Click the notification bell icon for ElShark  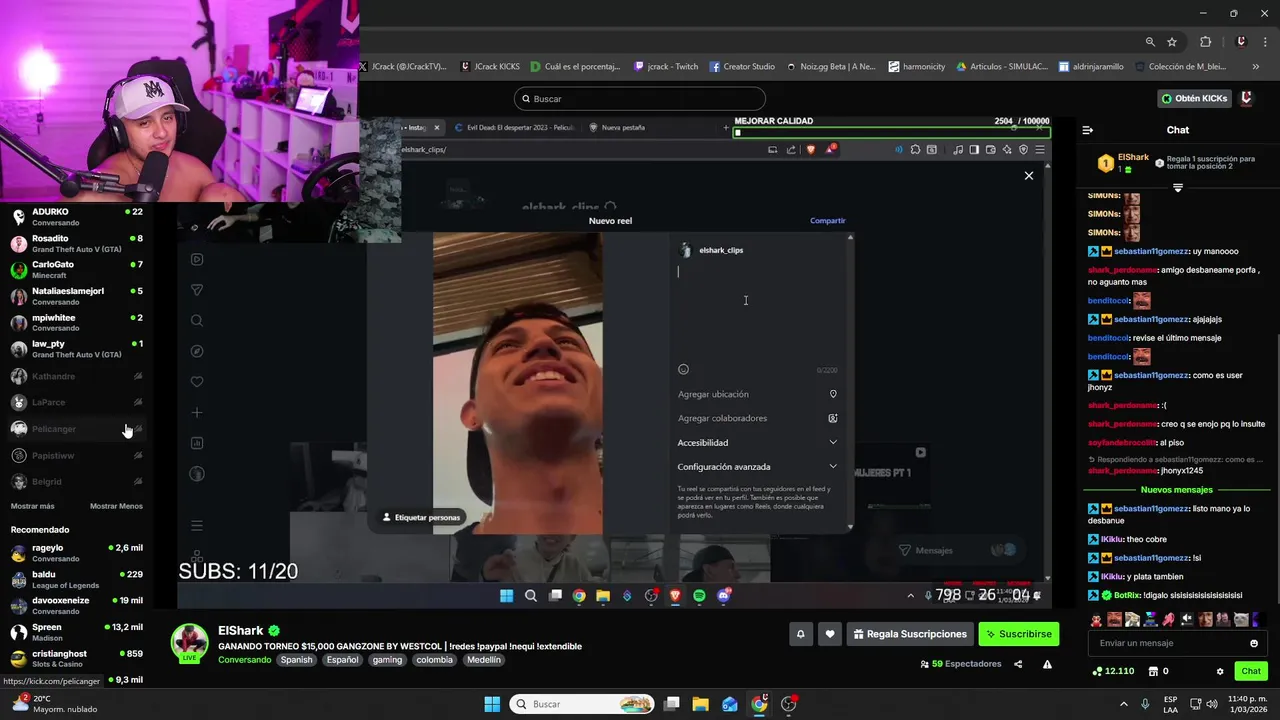click(800, 634)
